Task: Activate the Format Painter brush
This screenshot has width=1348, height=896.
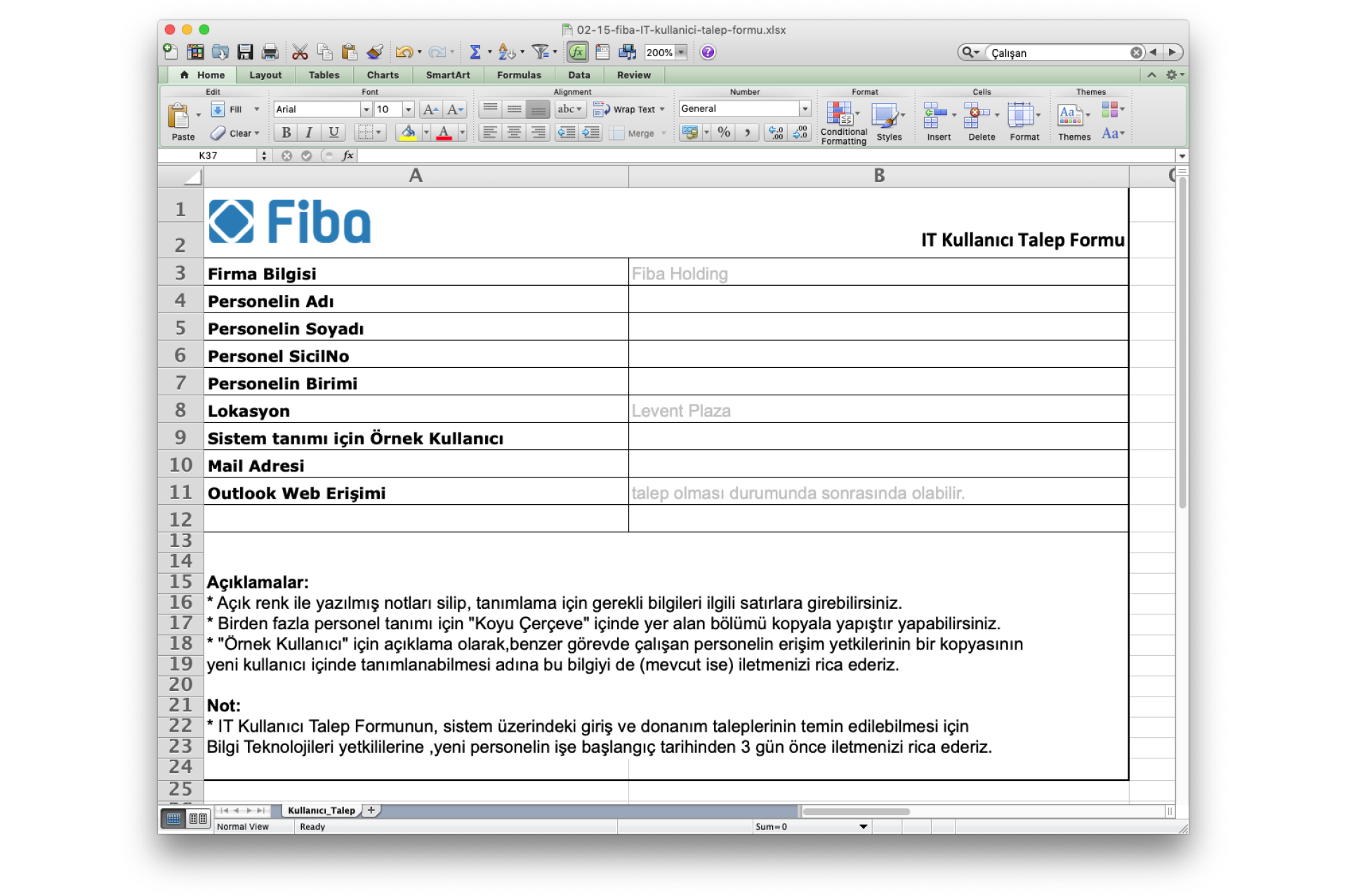Action: pos(375,51)
